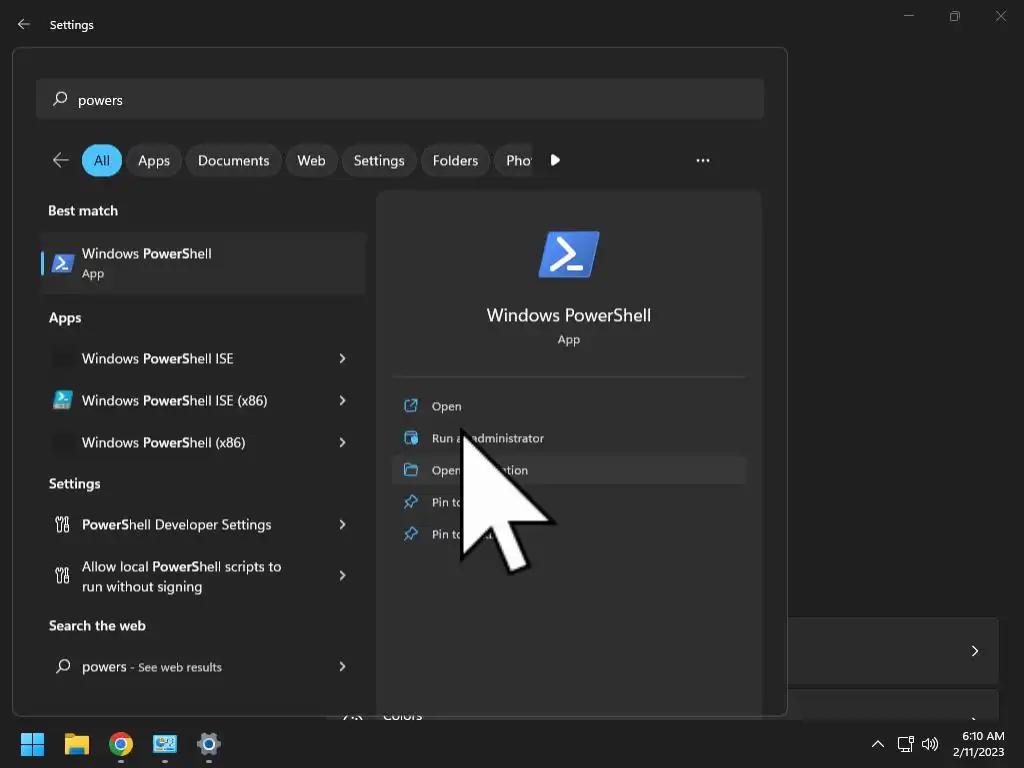Click the Open action arrow icon
The image size is (1024, 768).
[411, 406]
